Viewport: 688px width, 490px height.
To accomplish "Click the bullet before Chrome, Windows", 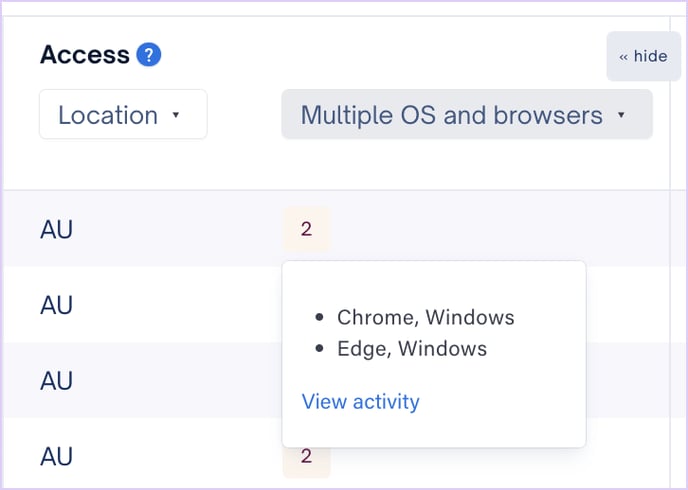I will [319, 317].
